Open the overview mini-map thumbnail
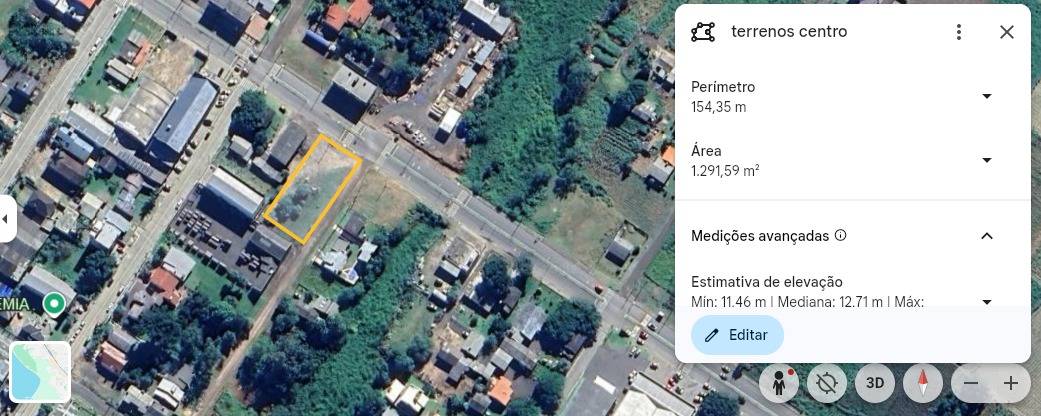The height and width of the screenshot is (416, 1041). point(40,372)
